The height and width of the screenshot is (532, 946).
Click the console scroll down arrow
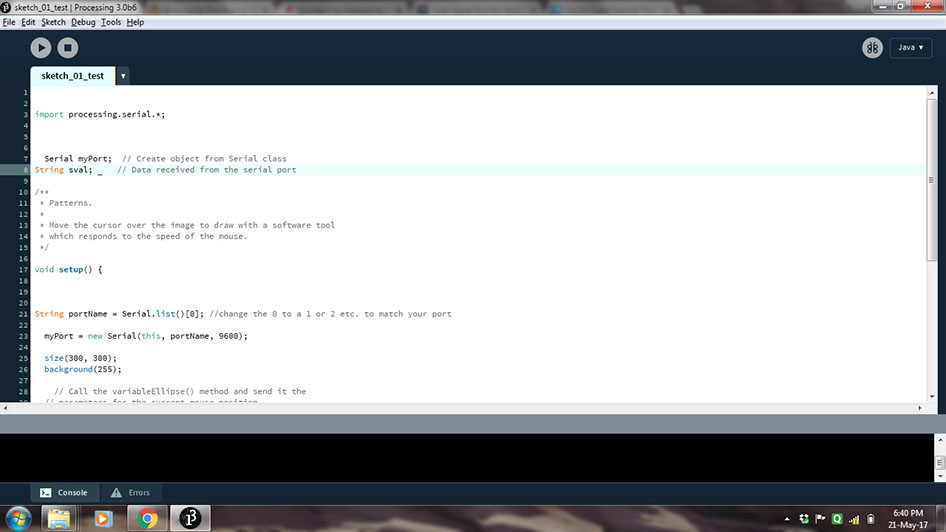(x=940, y=476)
